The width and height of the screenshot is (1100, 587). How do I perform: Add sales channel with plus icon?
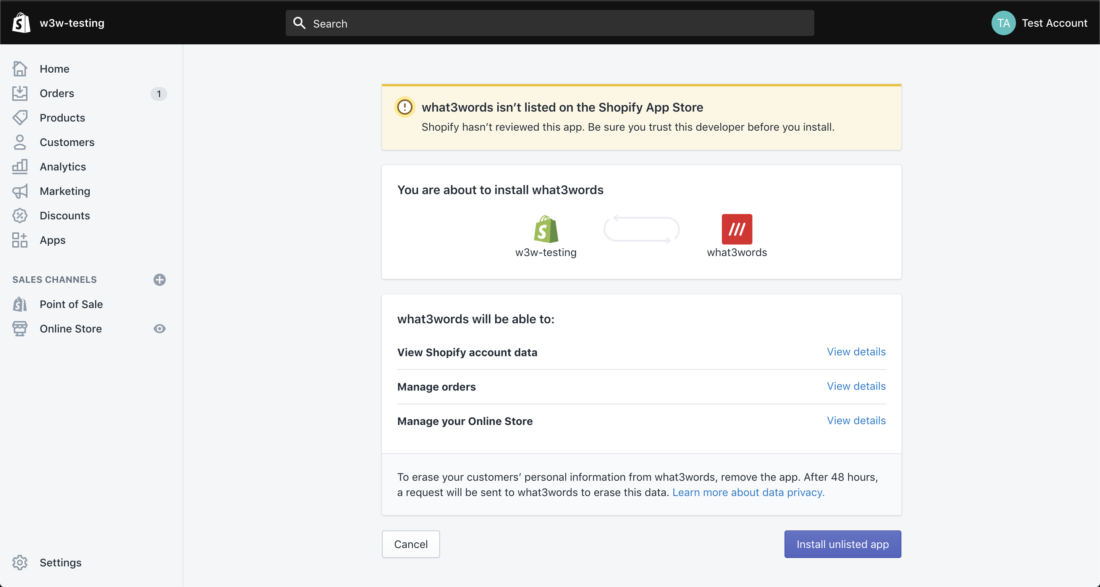(x=160, y=280)
